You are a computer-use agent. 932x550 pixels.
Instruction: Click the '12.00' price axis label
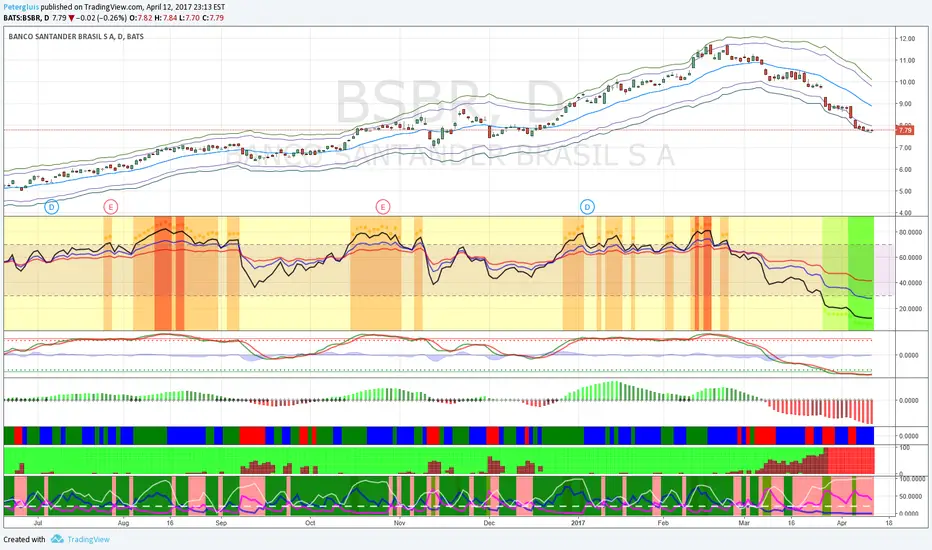tap(907, 39)
